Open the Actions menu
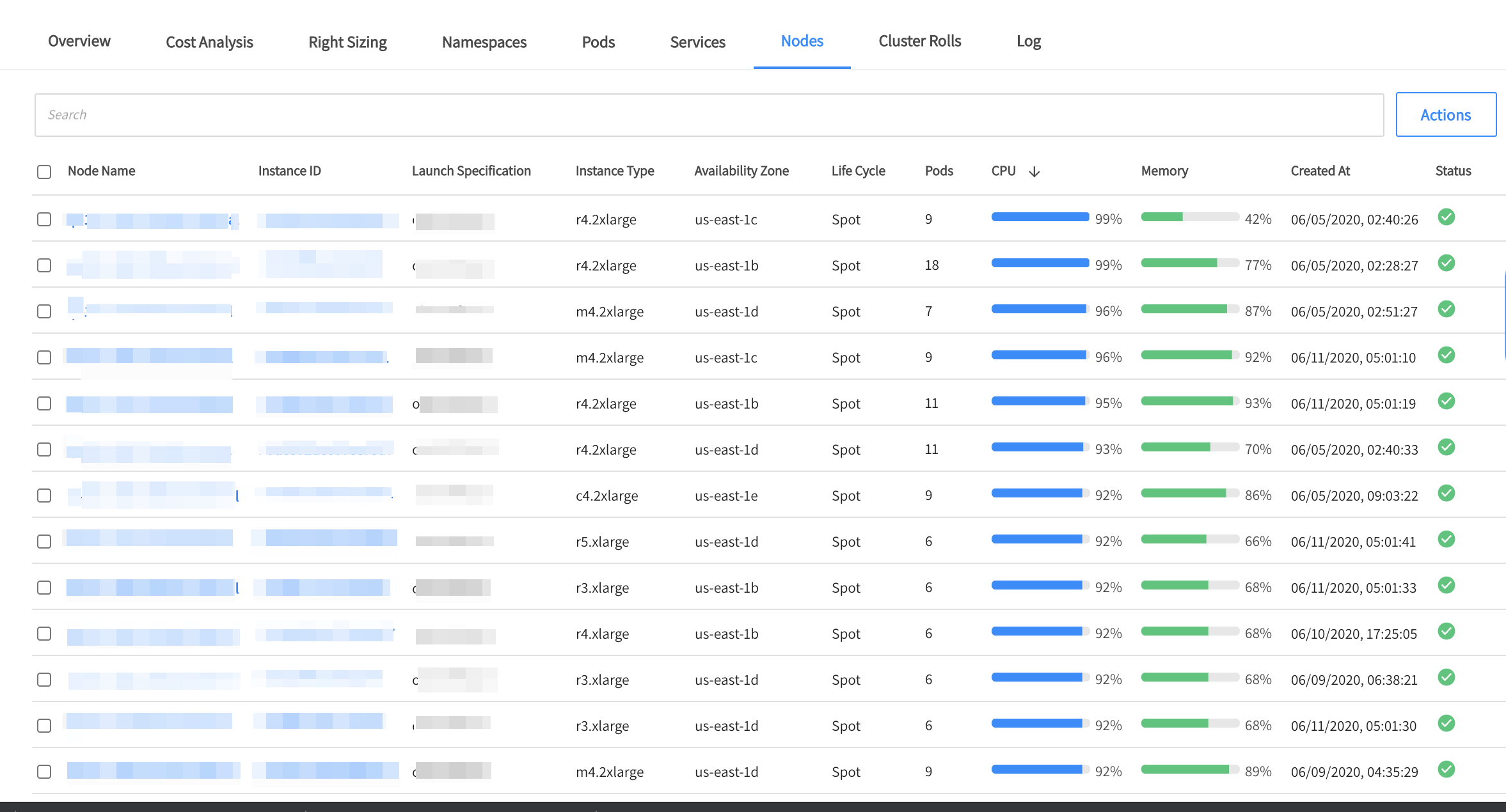The width and height of the screenshot is (1506, 812). coord(1446,114)
